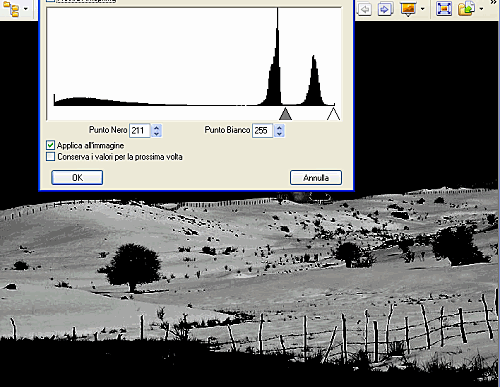Image resolution: width=500 pixels, height=387 pixels.
Task: Cancel the dialog with Annulla
Action: click(x=316, y=177)
